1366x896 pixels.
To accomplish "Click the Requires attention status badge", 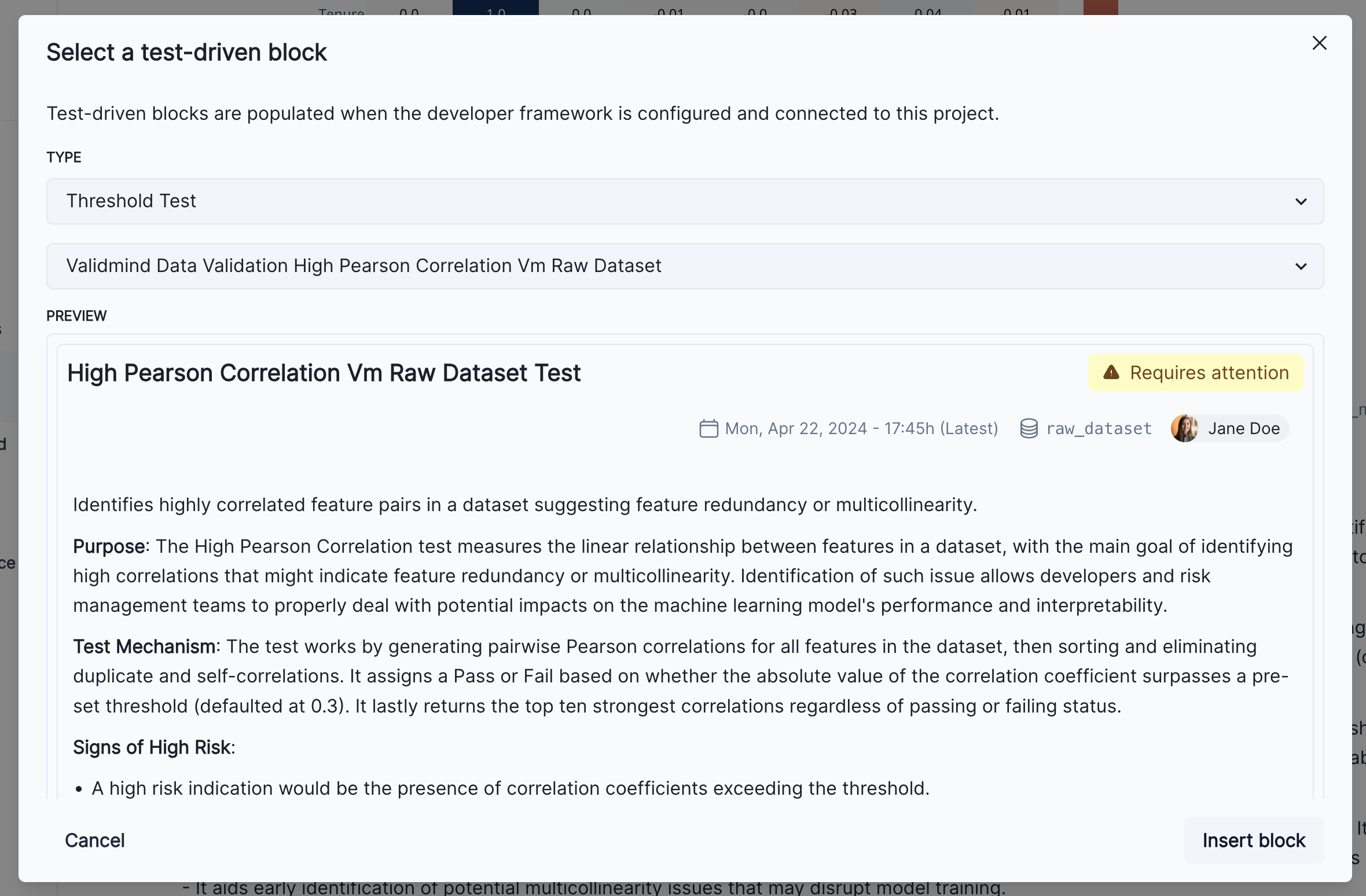I will point(1194,373).
